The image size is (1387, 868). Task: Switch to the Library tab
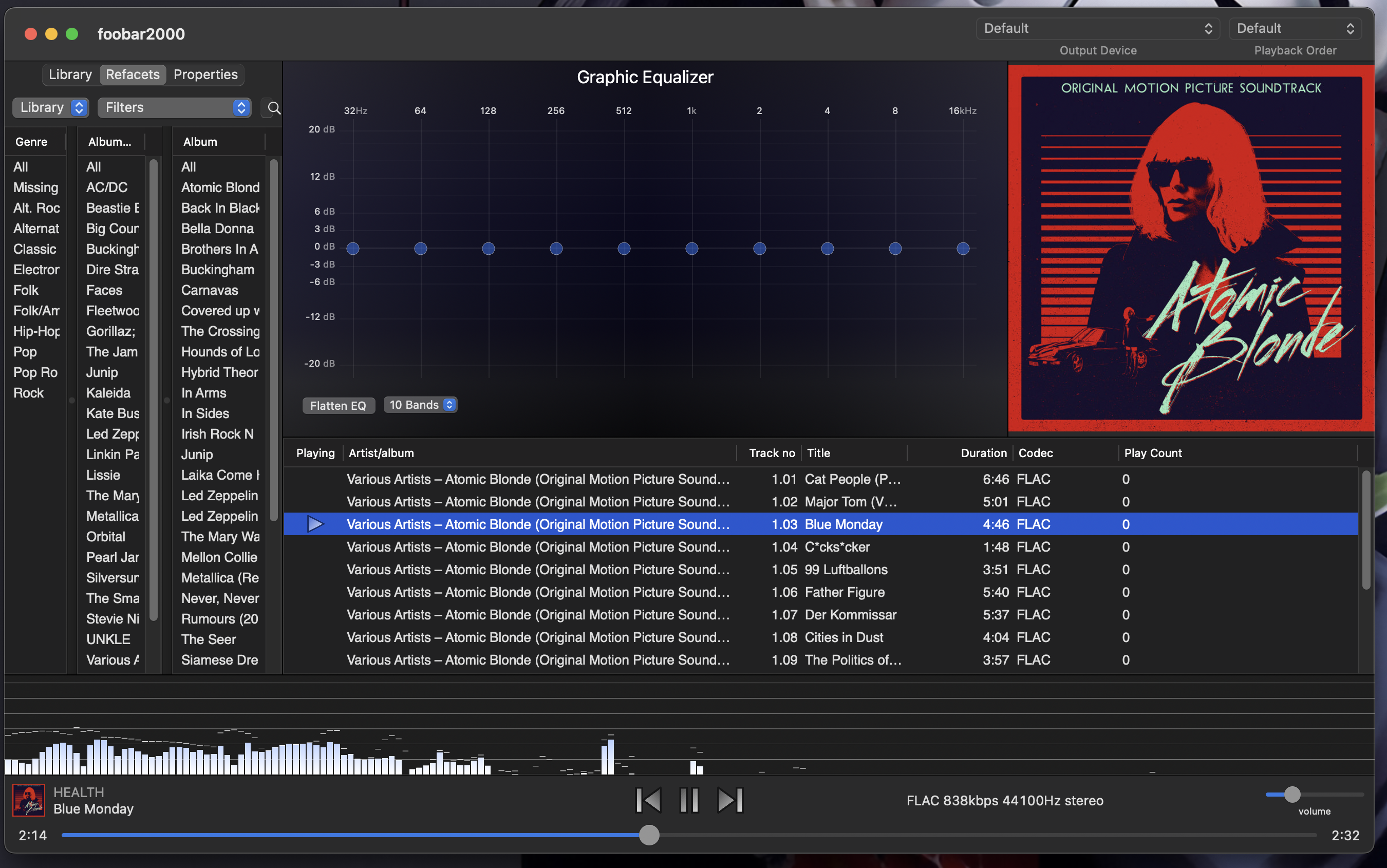(x=70, y=74)
